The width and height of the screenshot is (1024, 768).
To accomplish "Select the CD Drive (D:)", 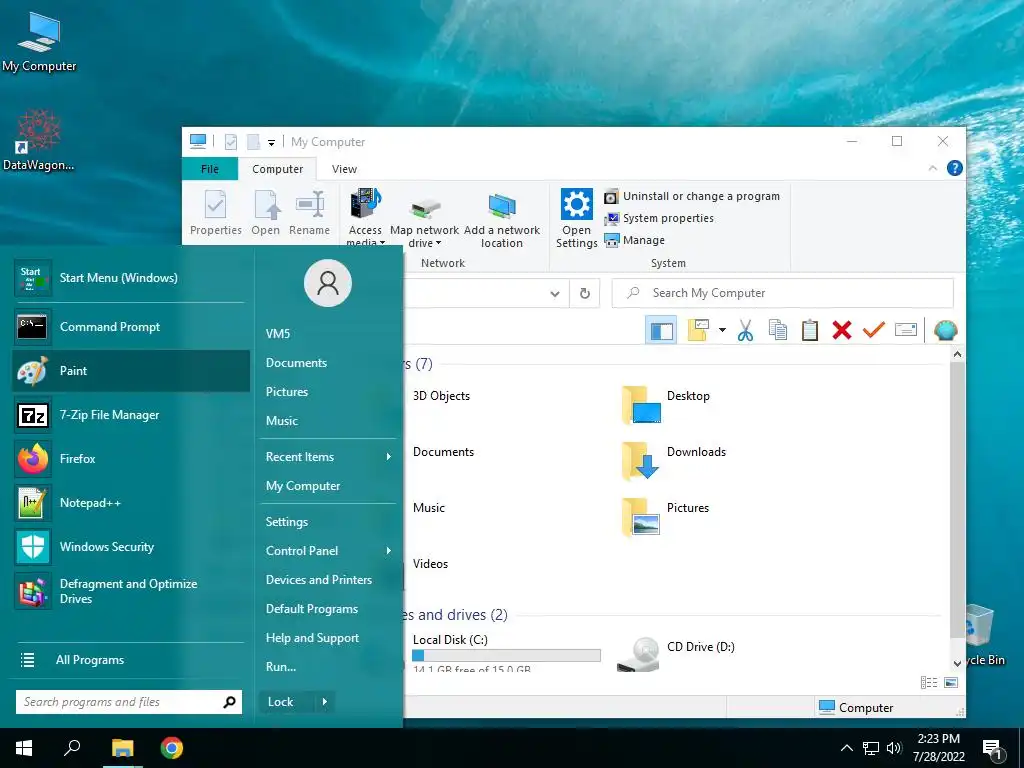I will (x=677, y=653).
